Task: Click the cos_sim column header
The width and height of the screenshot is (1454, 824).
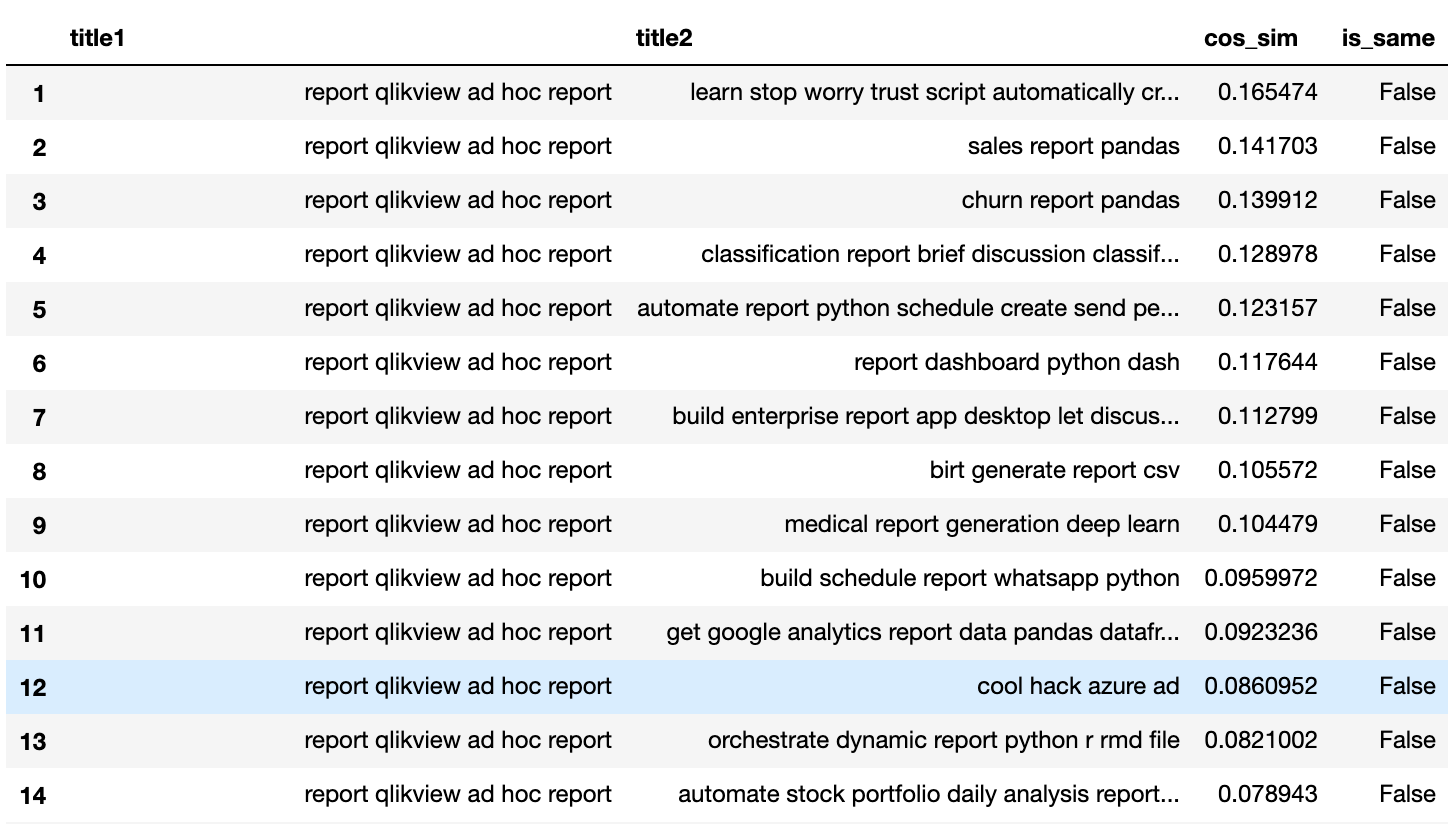Action: point(1250,38)
